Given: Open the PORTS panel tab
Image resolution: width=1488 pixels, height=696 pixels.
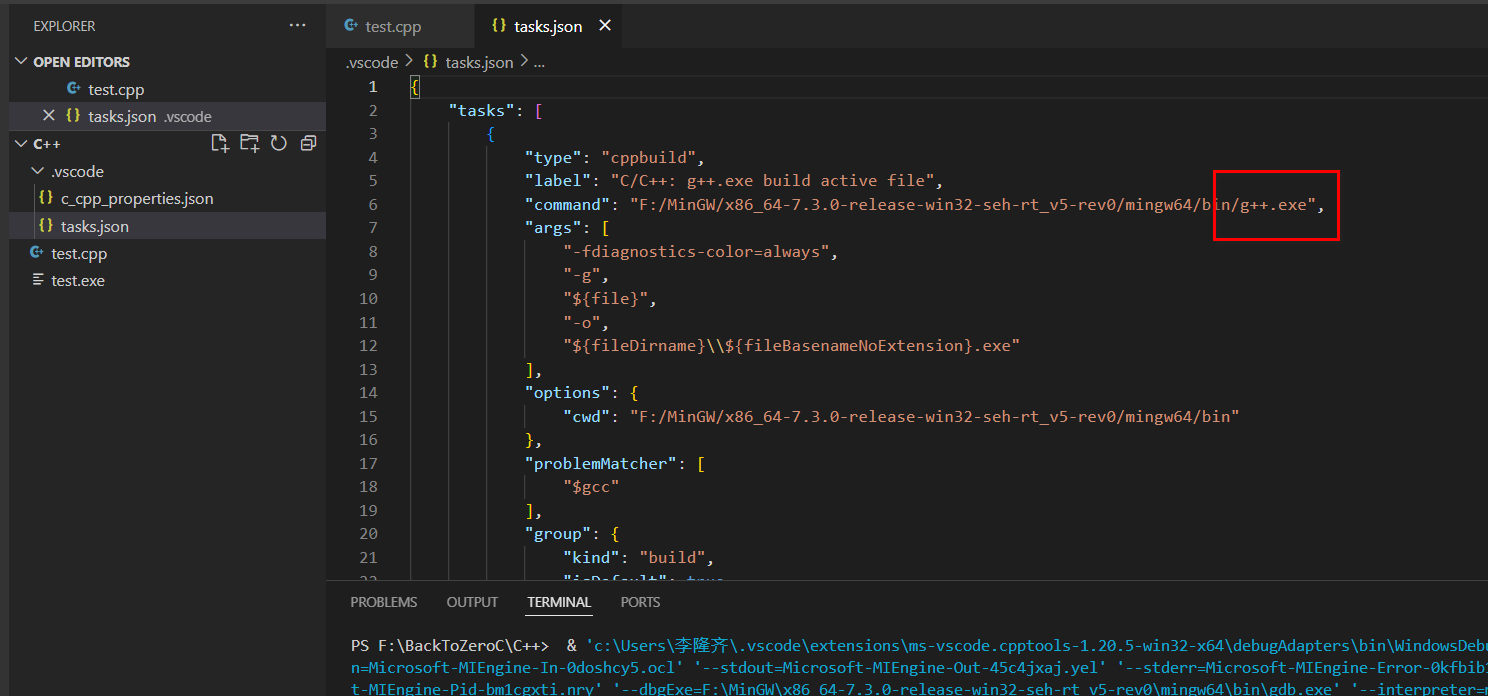Looking at the screenshot, I should click(x=640, y=602).
